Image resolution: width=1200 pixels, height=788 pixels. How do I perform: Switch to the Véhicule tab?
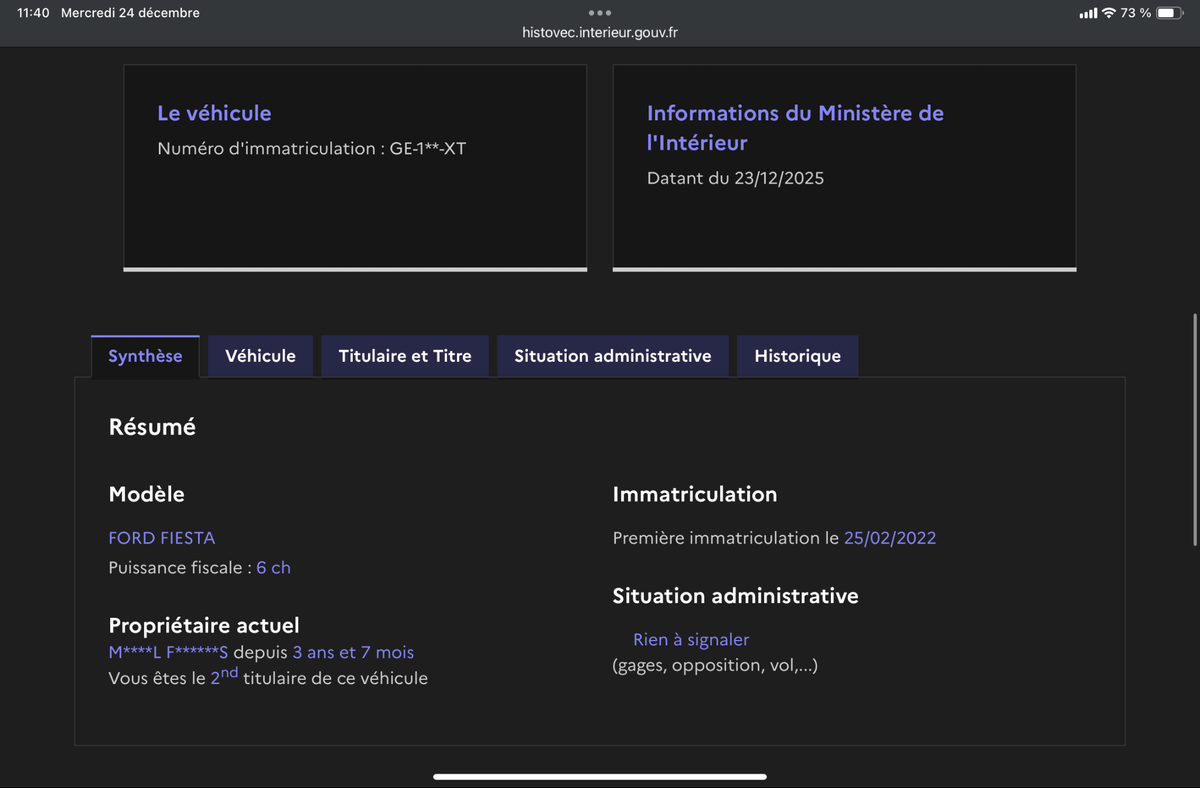(260, 356)
